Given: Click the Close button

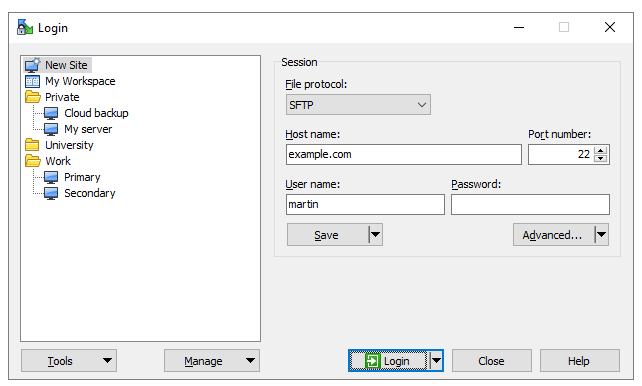Looking at the screenshot, I should tap(491, 361).
